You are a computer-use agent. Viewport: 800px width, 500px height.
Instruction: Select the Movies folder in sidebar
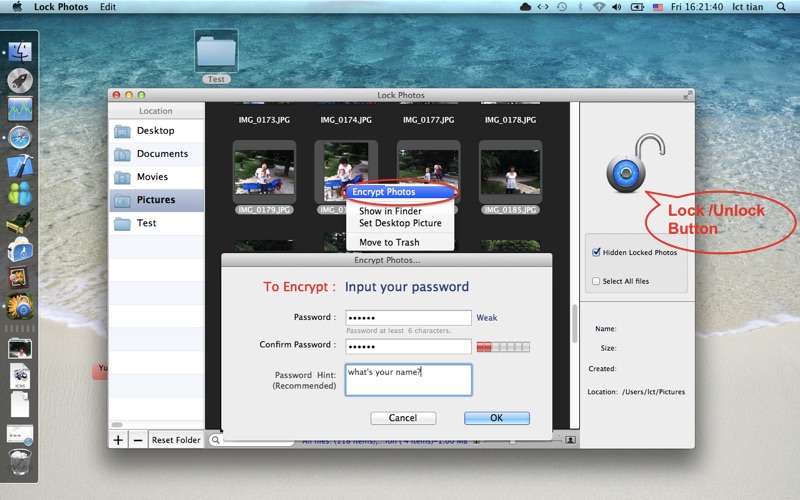pyautogui.click(x=156, y=177)
